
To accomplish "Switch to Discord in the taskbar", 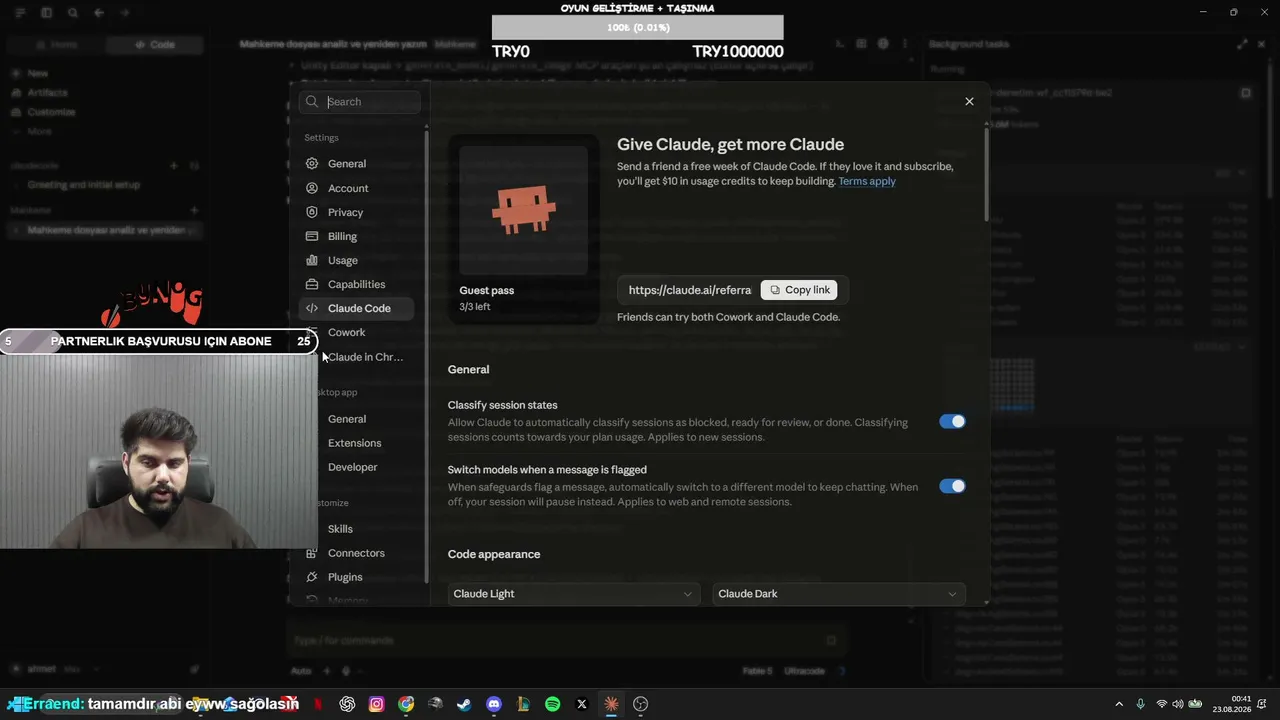I will coord(493,704).
